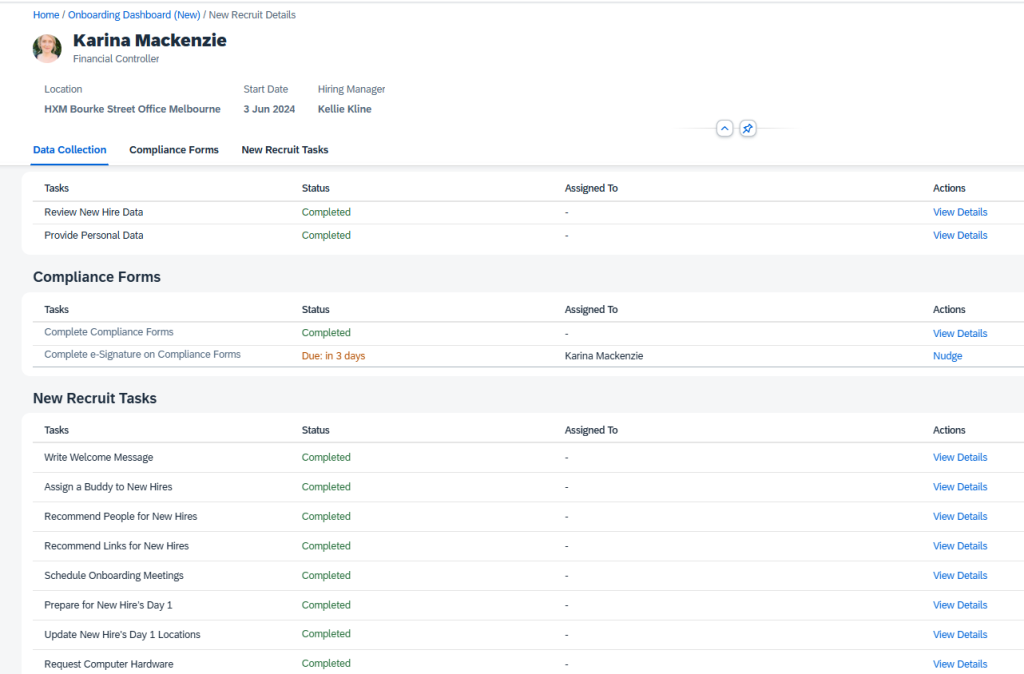
Task: View Details for Review New Hire Data
Action: click(959, 212)
